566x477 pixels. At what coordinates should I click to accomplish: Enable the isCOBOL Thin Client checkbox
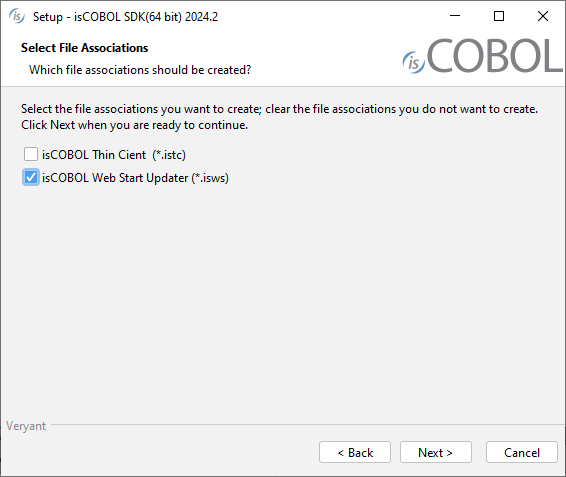tap(31, 154)
